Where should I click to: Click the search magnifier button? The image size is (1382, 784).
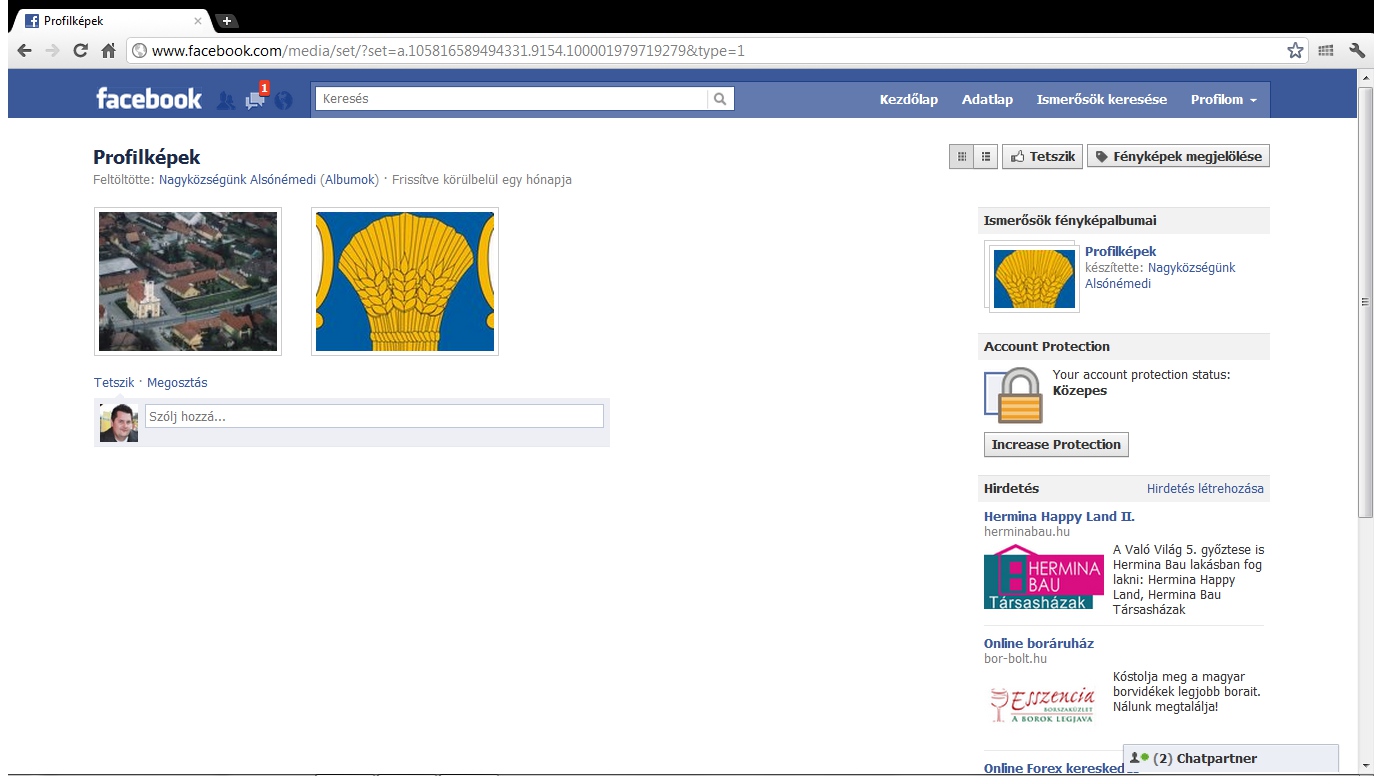[x=720, y=99]
